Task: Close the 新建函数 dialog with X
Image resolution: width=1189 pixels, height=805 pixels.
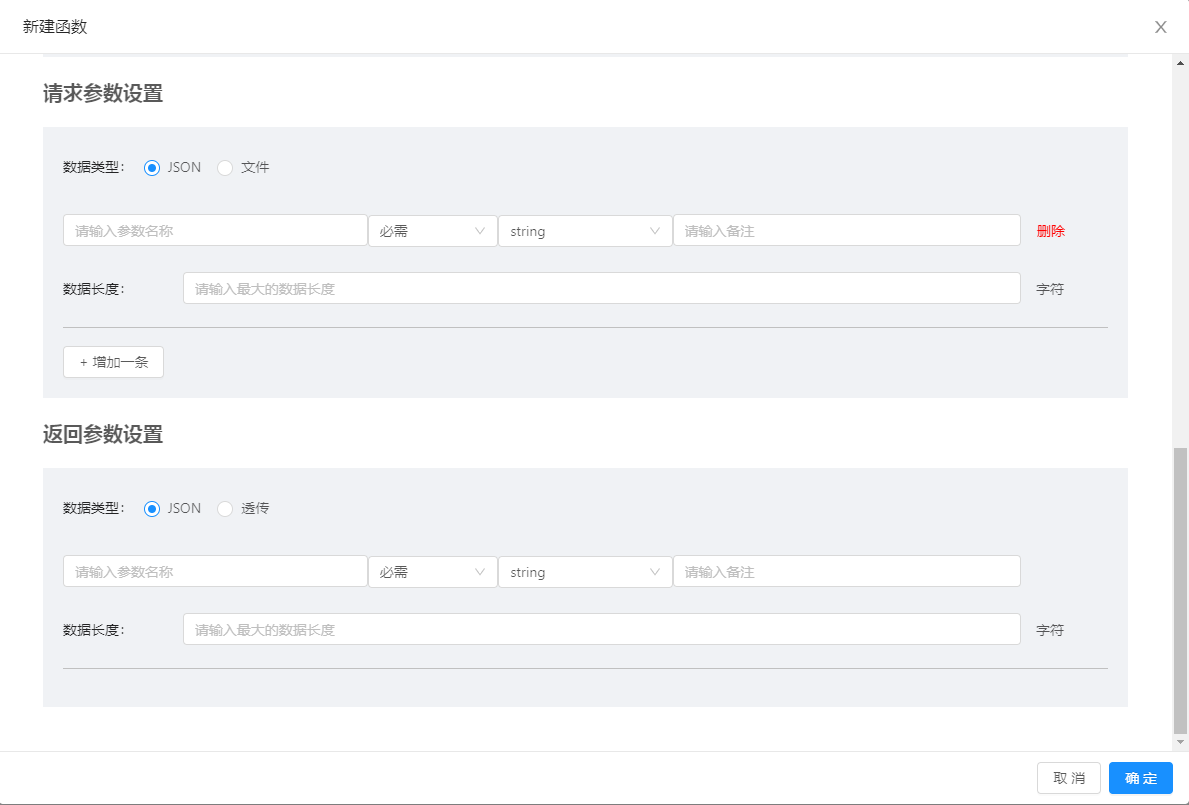Action: (x=1160, y=27)
